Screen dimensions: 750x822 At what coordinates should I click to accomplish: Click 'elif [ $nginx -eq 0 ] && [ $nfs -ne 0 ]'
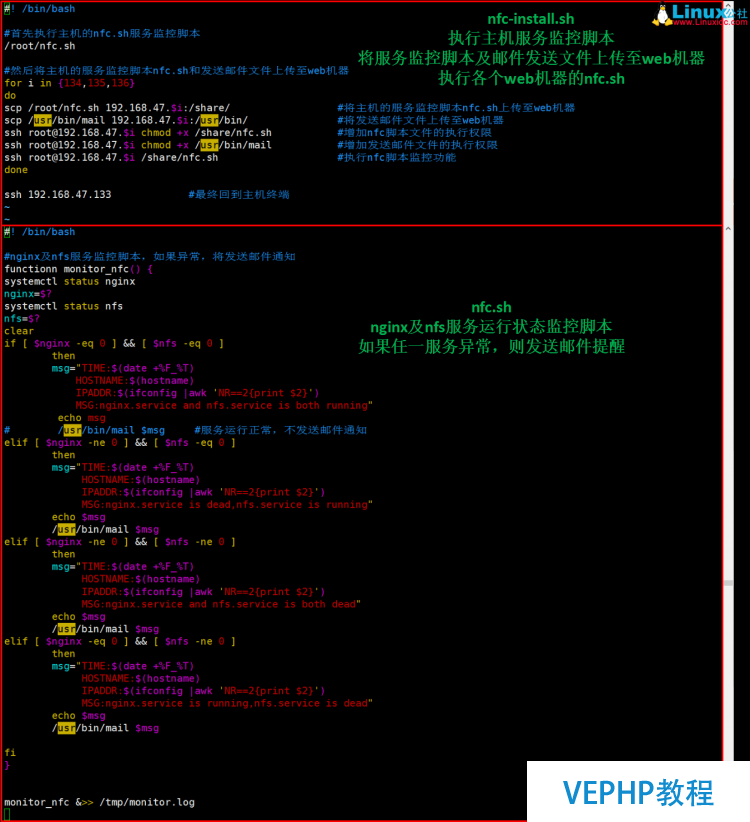[120, 642]
